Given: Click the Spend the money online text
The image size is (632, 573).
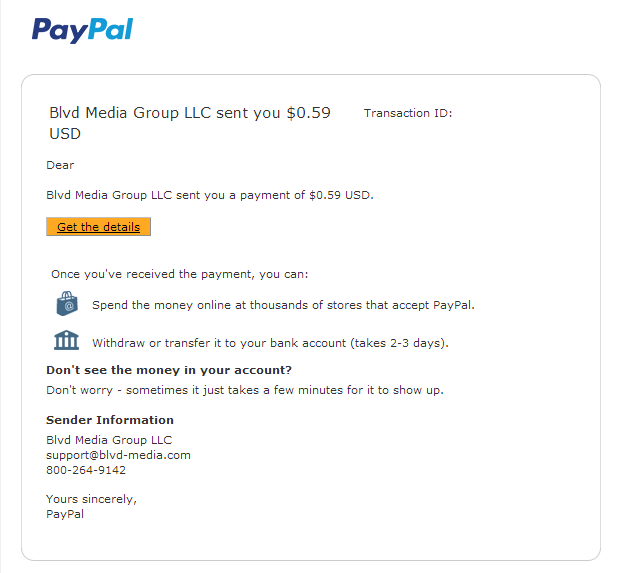Looking at the screenshot, I should [x=283, y=305].
